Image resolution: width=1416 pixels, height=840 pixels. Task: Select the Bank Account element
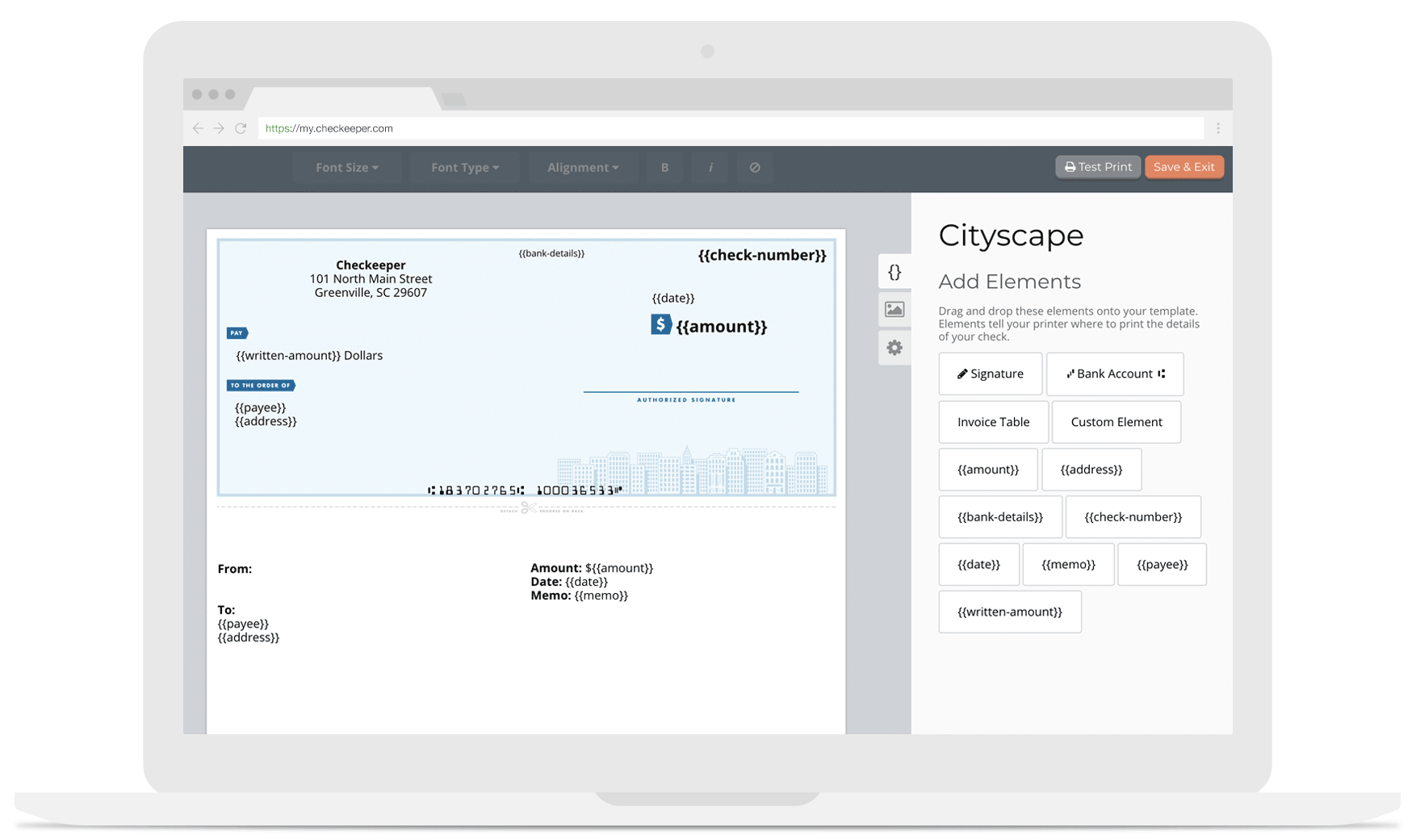[x=1114, y=374]
